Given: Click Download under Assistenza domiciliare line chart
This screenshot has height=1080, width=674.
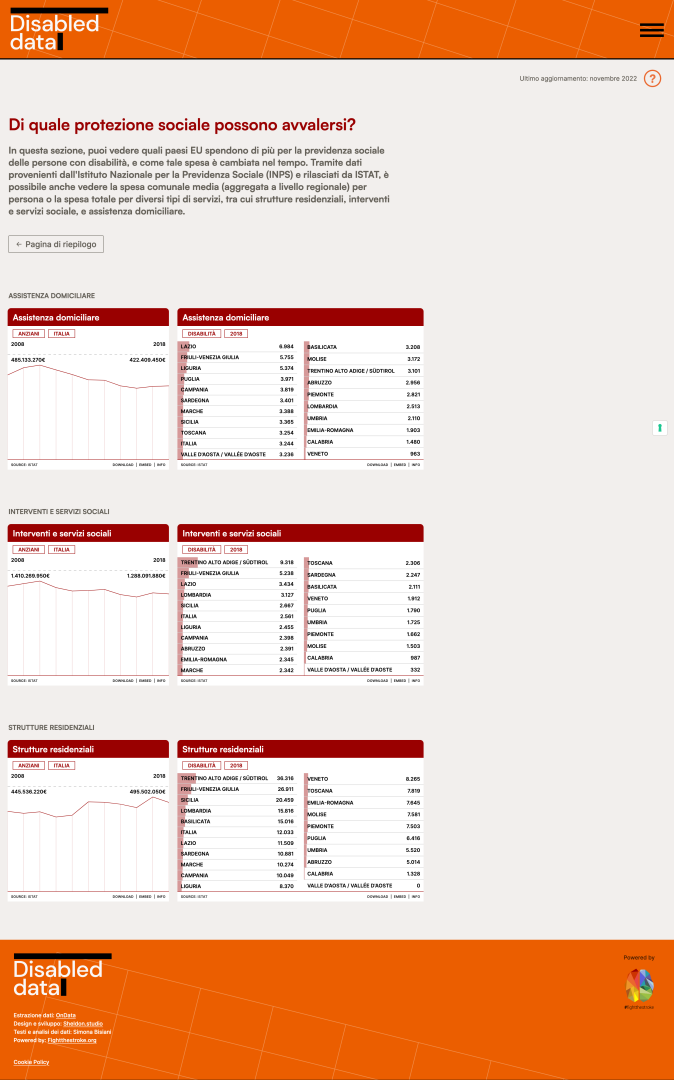Looking at the screenshot, I should pyautogui.click(x=123, y=465).
